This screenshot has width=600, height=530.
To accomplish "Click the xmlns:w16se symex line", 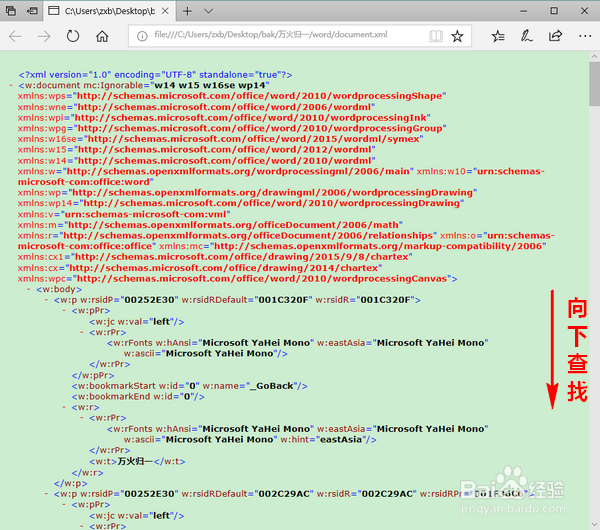I will [220, 139].
